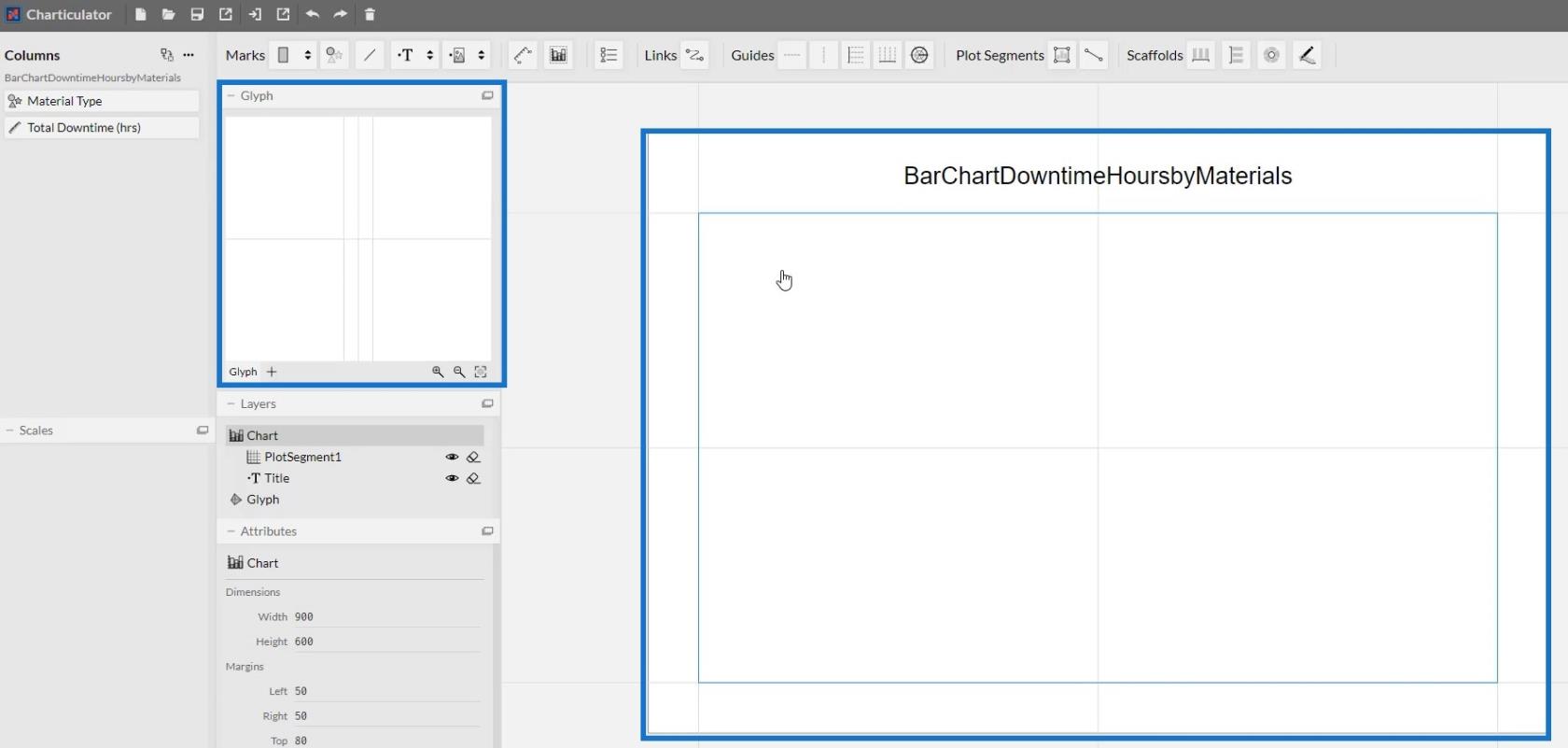Add a new glyph
The image size is (1568, 748).
coord(272,372)
